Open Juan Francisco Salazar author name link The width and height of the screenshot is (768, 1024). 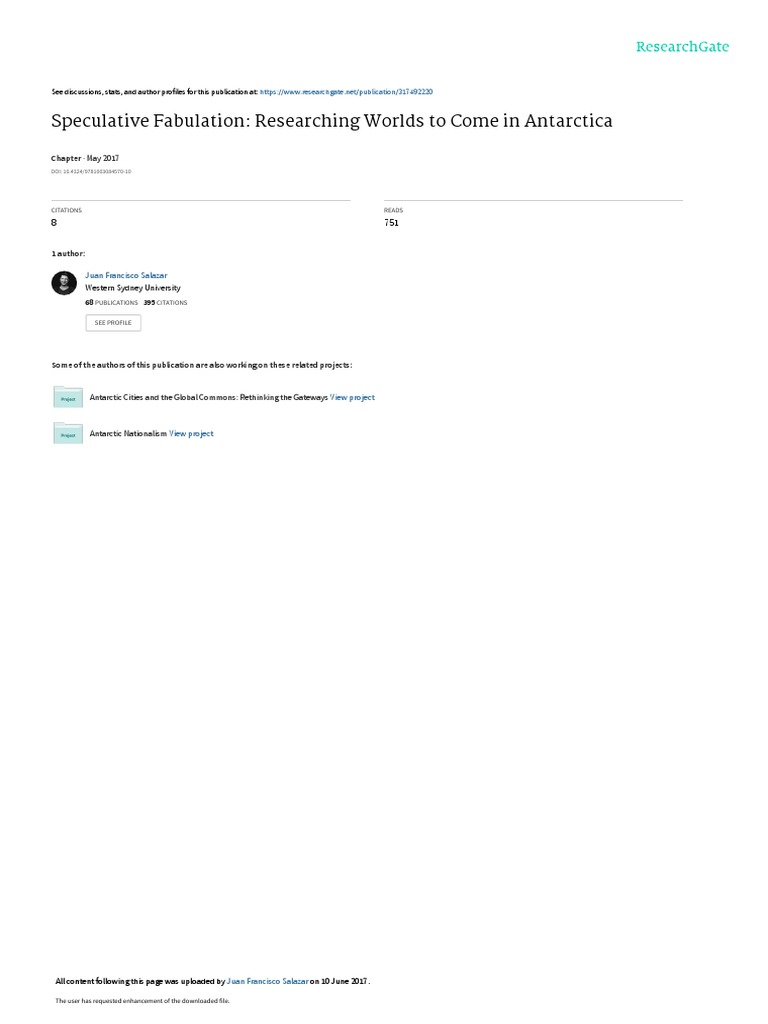(x=126, y=276)
